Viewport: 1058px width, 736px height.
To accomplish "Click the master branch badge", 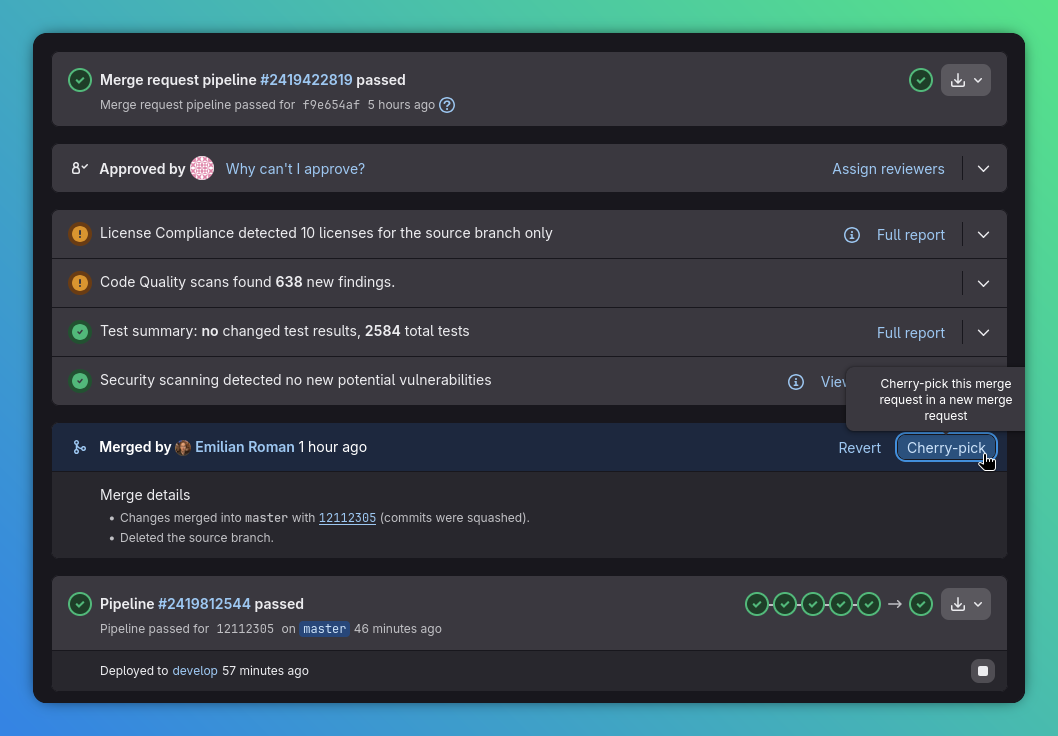I will click(324, 629).
